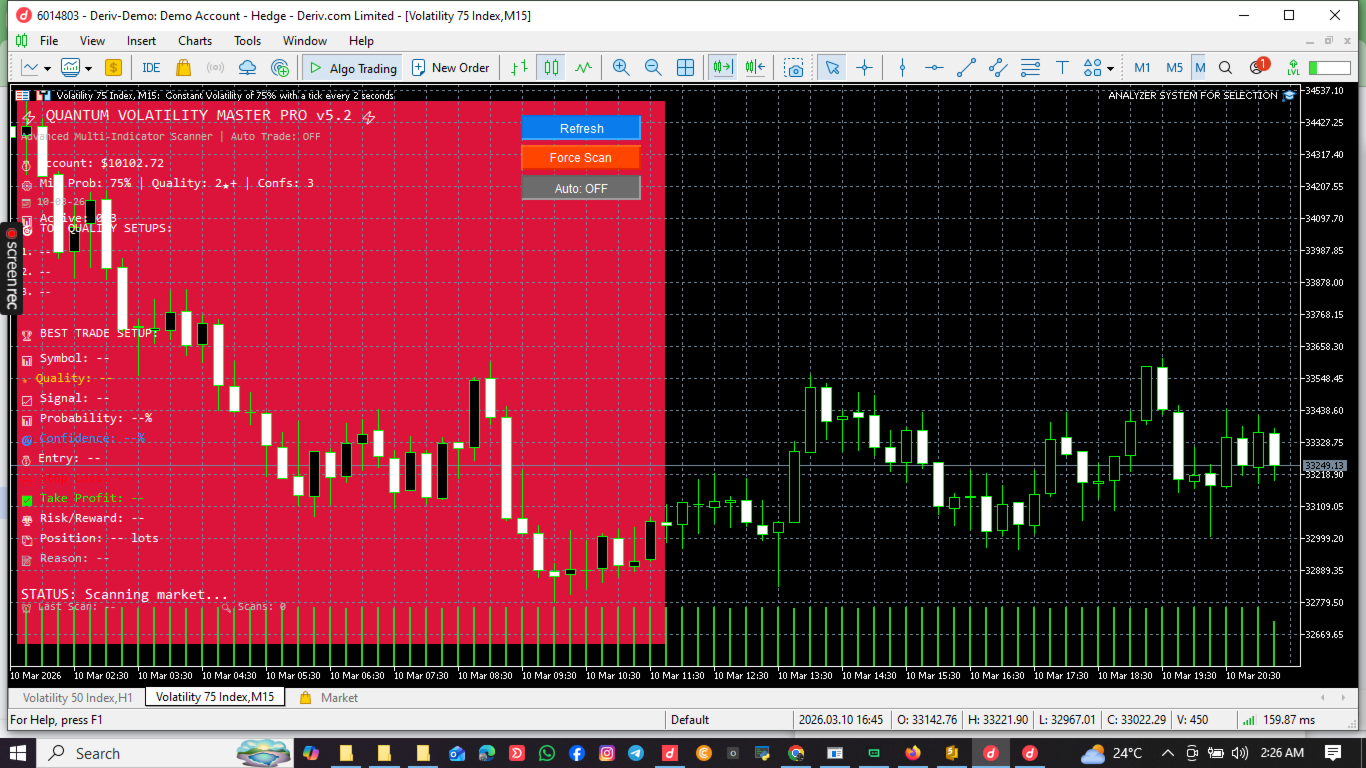The image size is (1366, 768).
Task: Select the trendline drawing tool
Action: (x=966, y=68)
